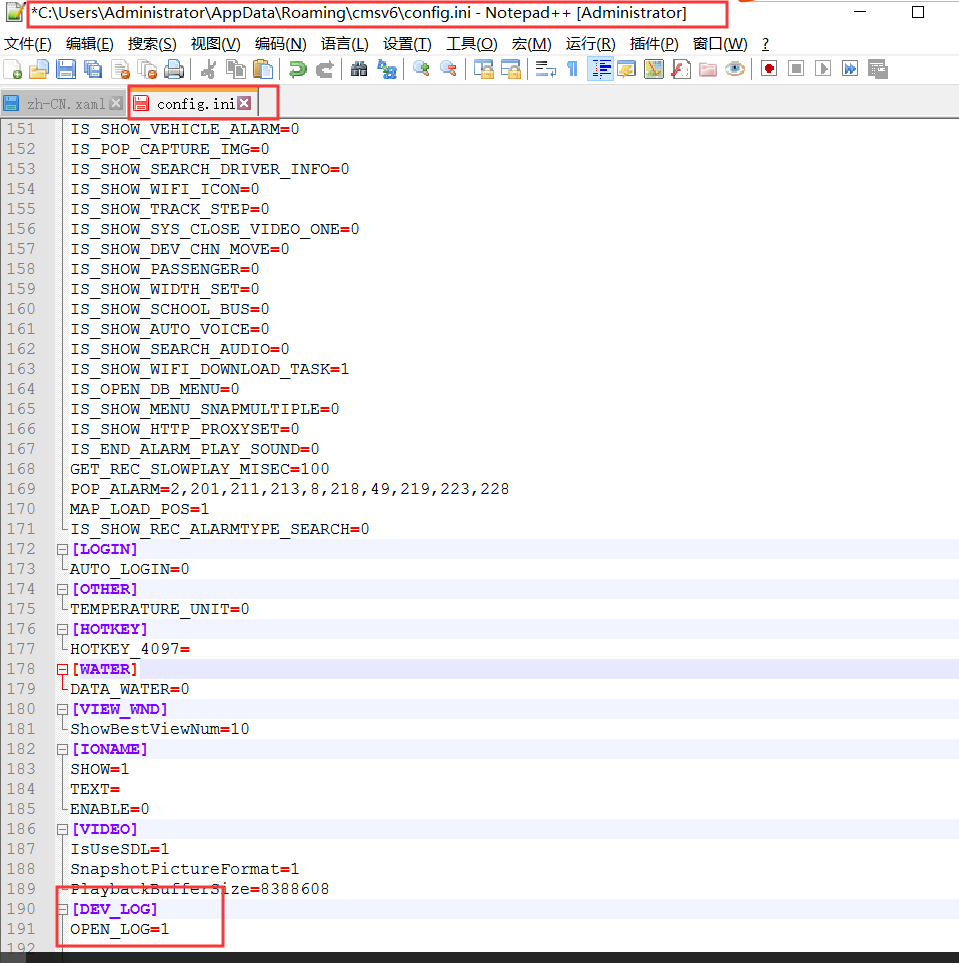
Task: Collapse the [LOGIN] section fold marker
Action: 62,550
